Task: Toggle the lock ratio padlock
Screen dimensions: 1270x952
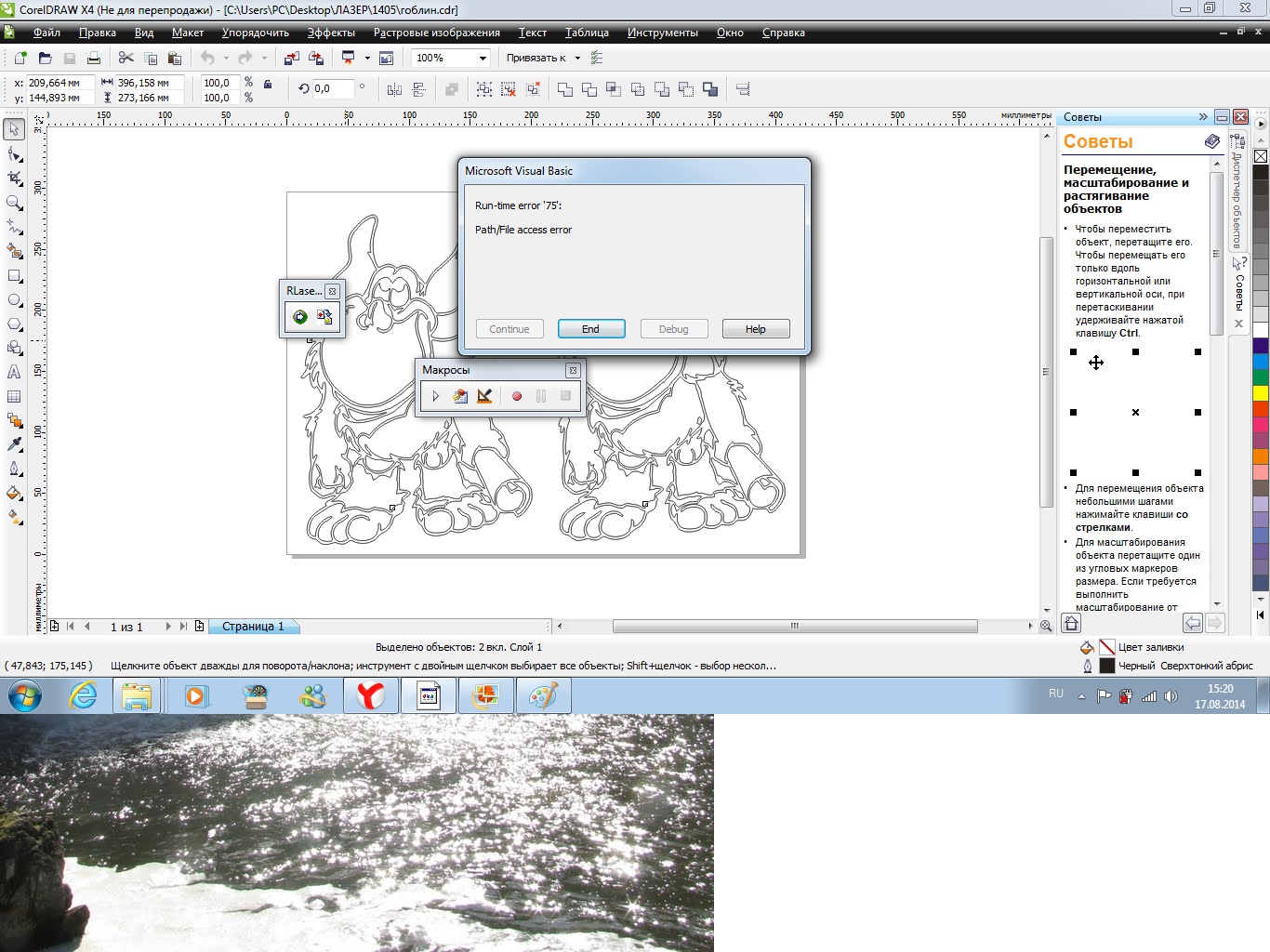Action: (x=268, y=85)
